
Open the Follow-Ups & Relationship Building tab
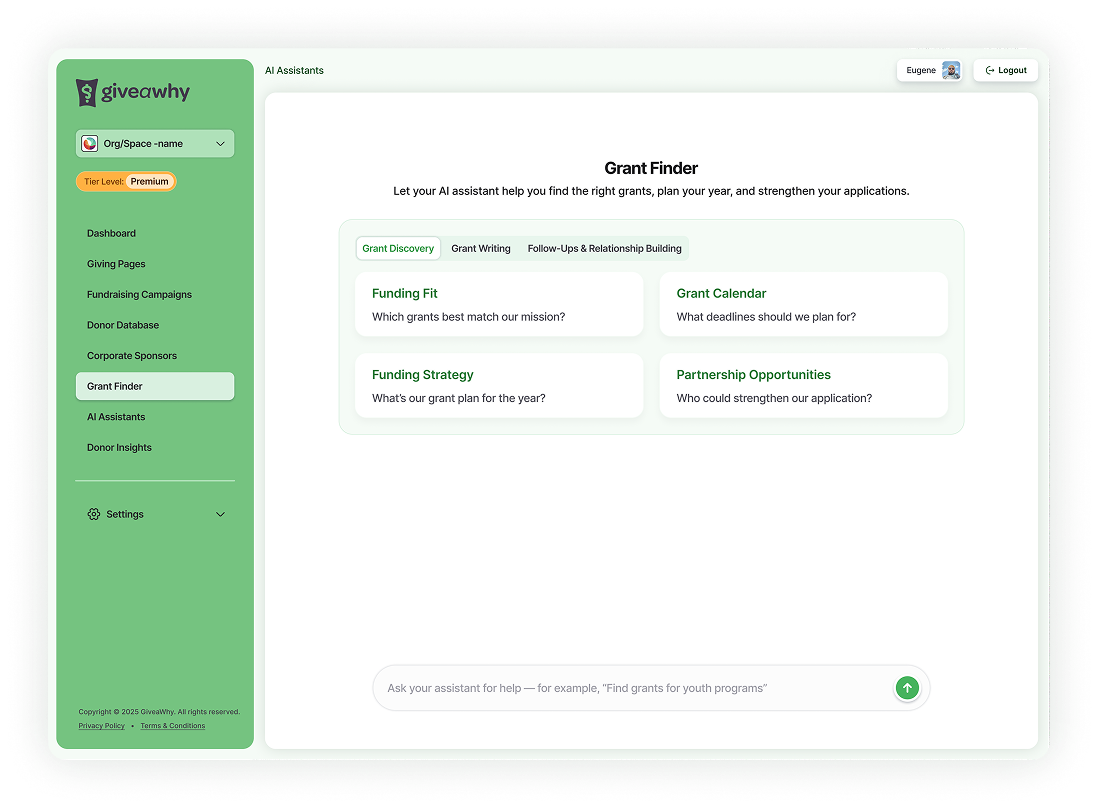(x=604, y=248)
